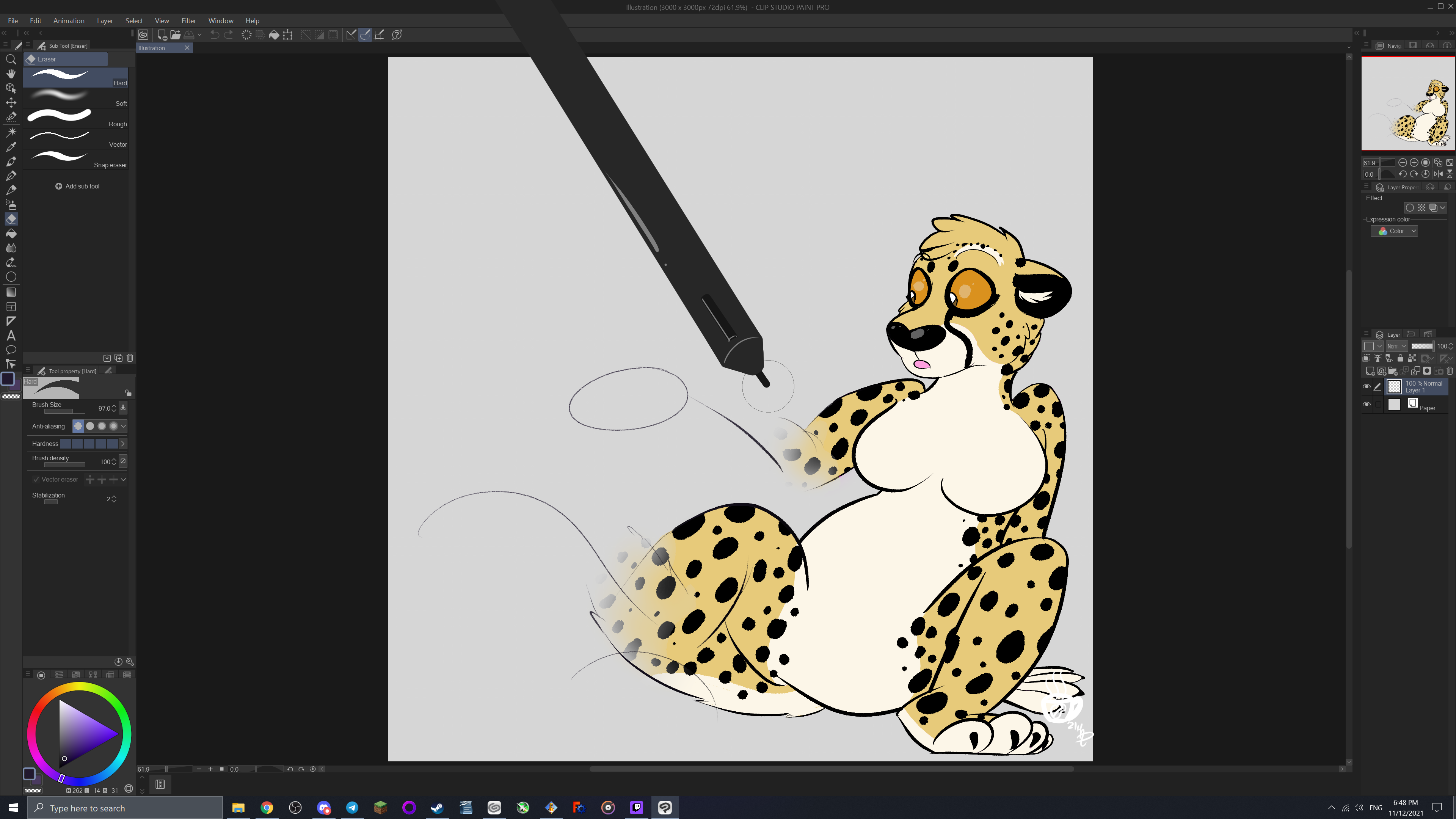Select the Gradient tool
Screen dimensions: 1456x819
click(x=11, y=292)
